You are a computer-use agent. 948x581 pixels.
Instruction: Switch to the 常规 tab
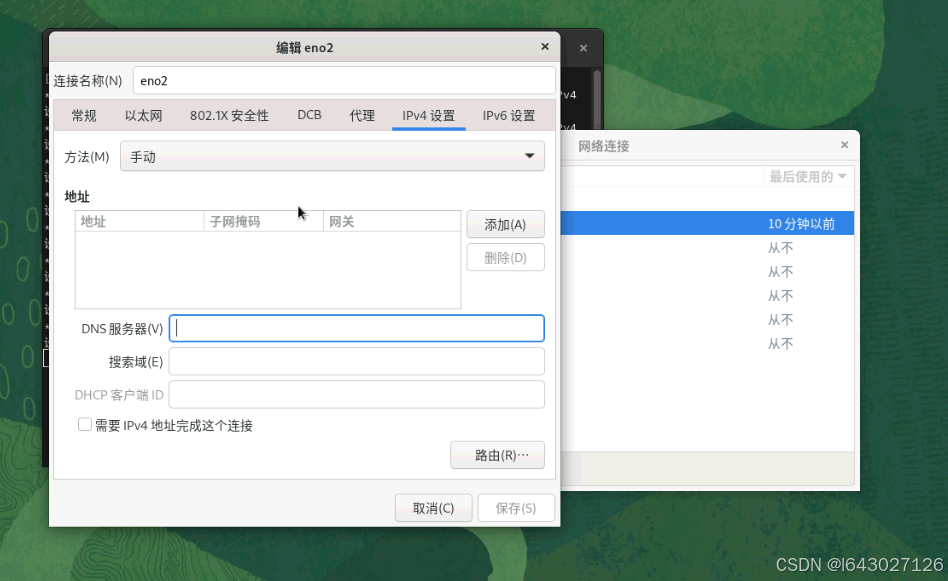coord(83,115)
